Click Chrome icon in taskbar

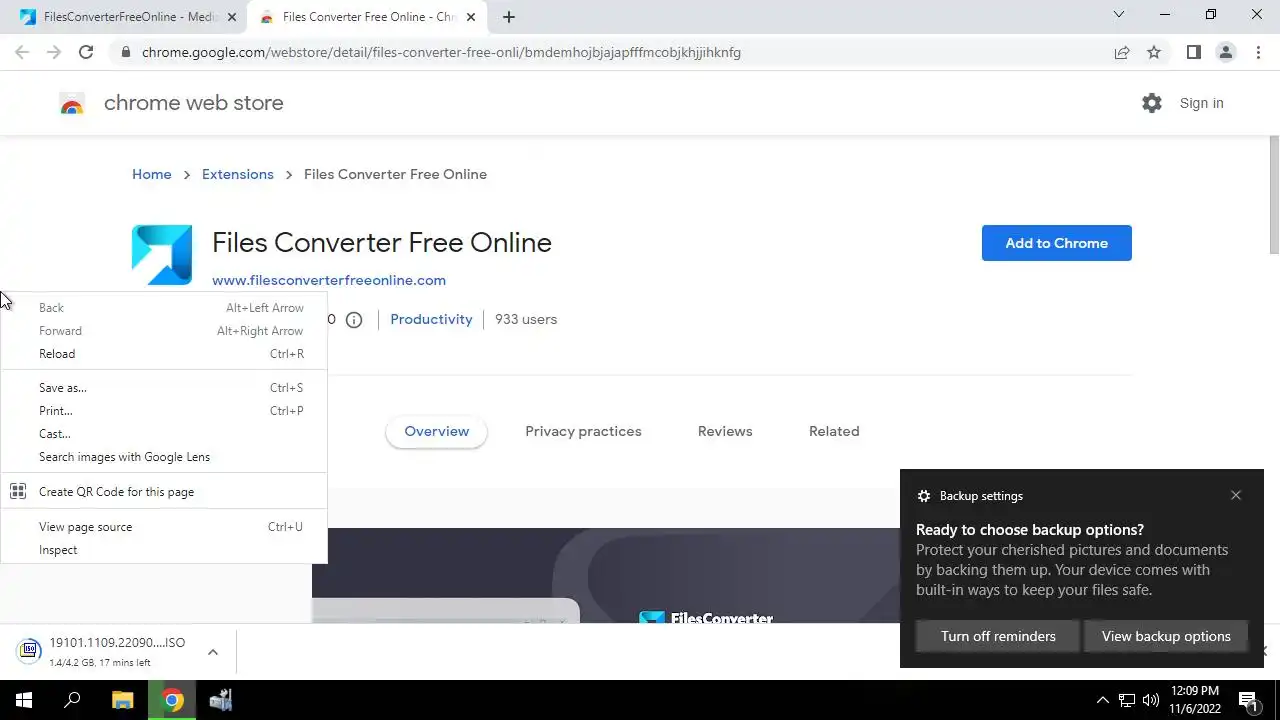click(x=172, y=700)
